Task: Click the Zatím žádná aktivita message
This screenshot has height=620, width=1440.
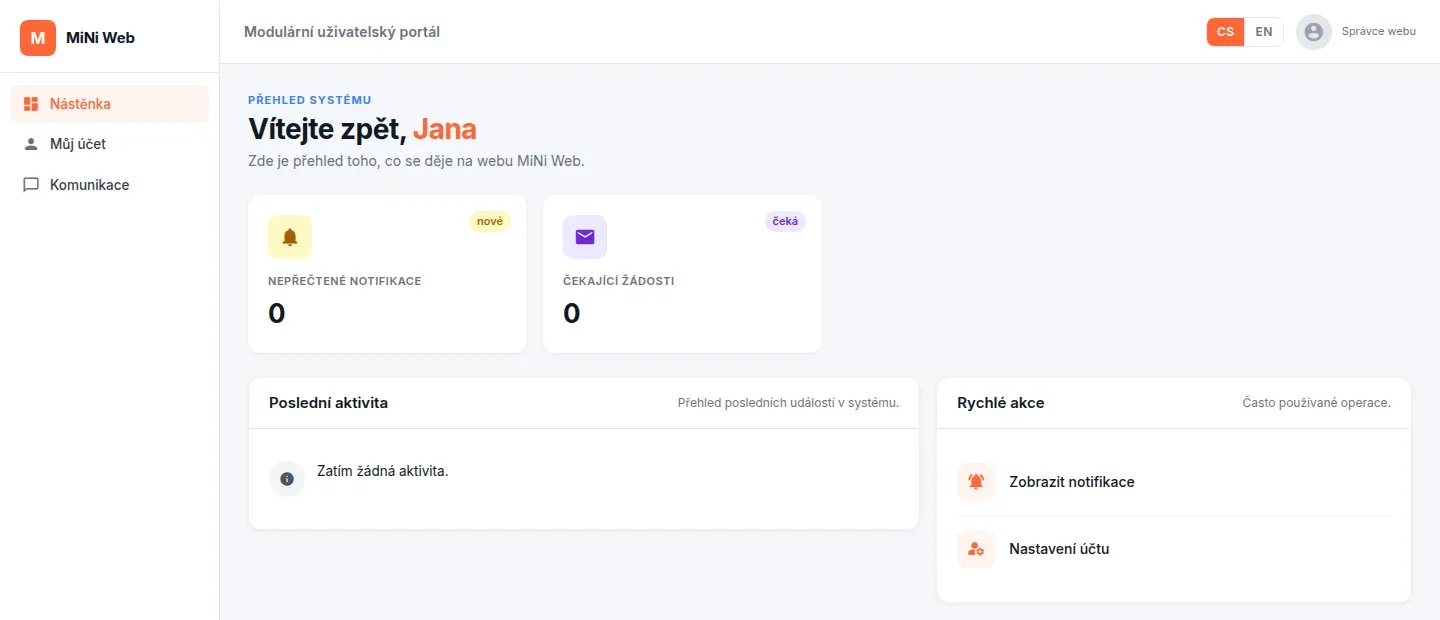Action: point(383,471)
